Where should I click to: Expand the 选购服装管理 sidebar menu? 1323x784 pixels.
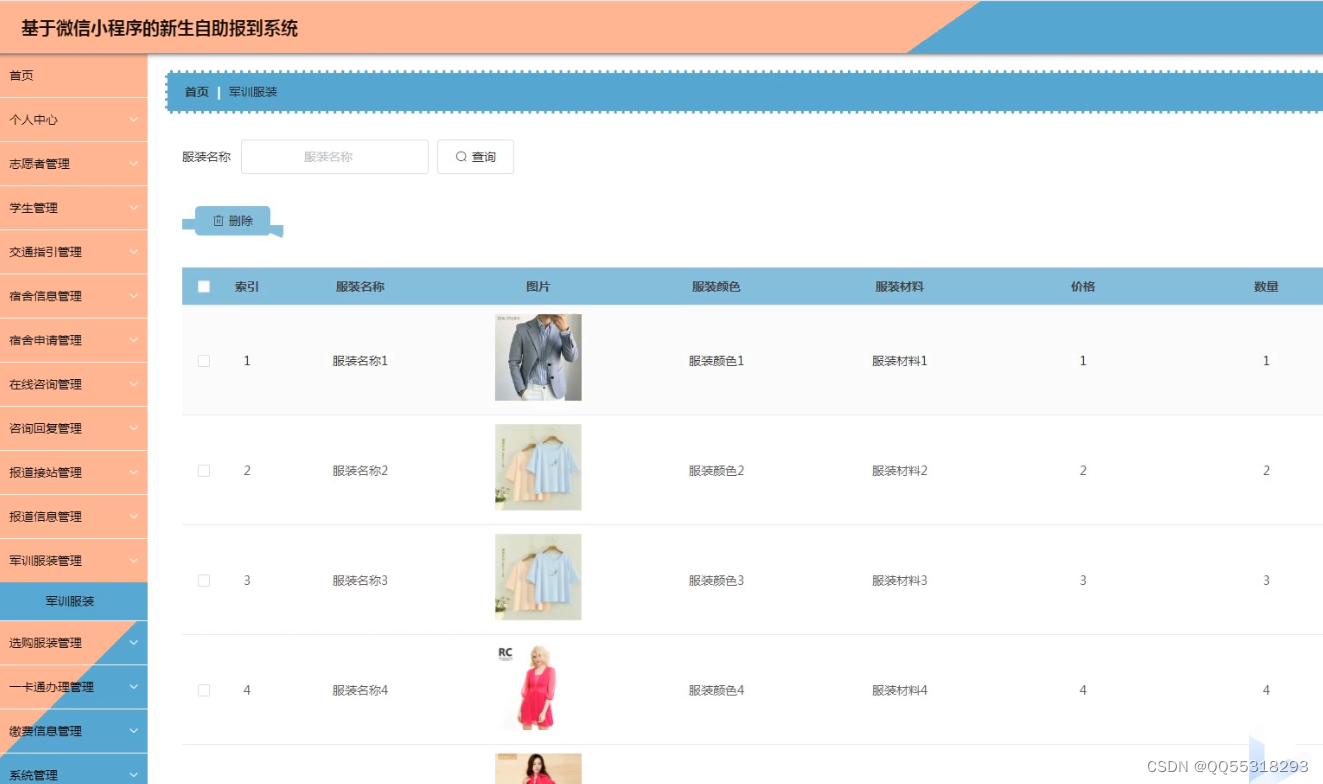click(x=74, y=643)
